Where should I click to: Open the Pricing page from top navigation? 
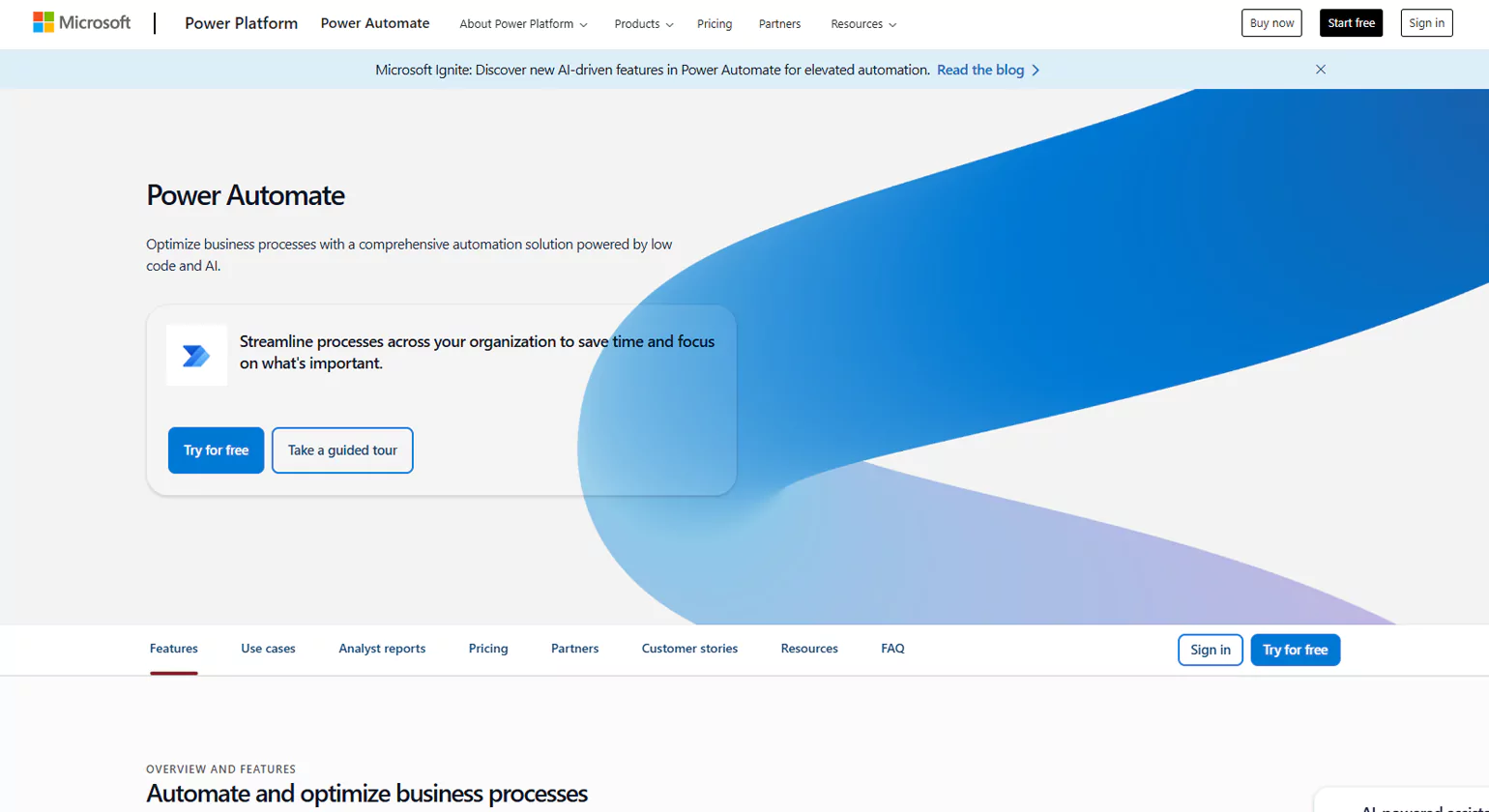tap(714, 23)
